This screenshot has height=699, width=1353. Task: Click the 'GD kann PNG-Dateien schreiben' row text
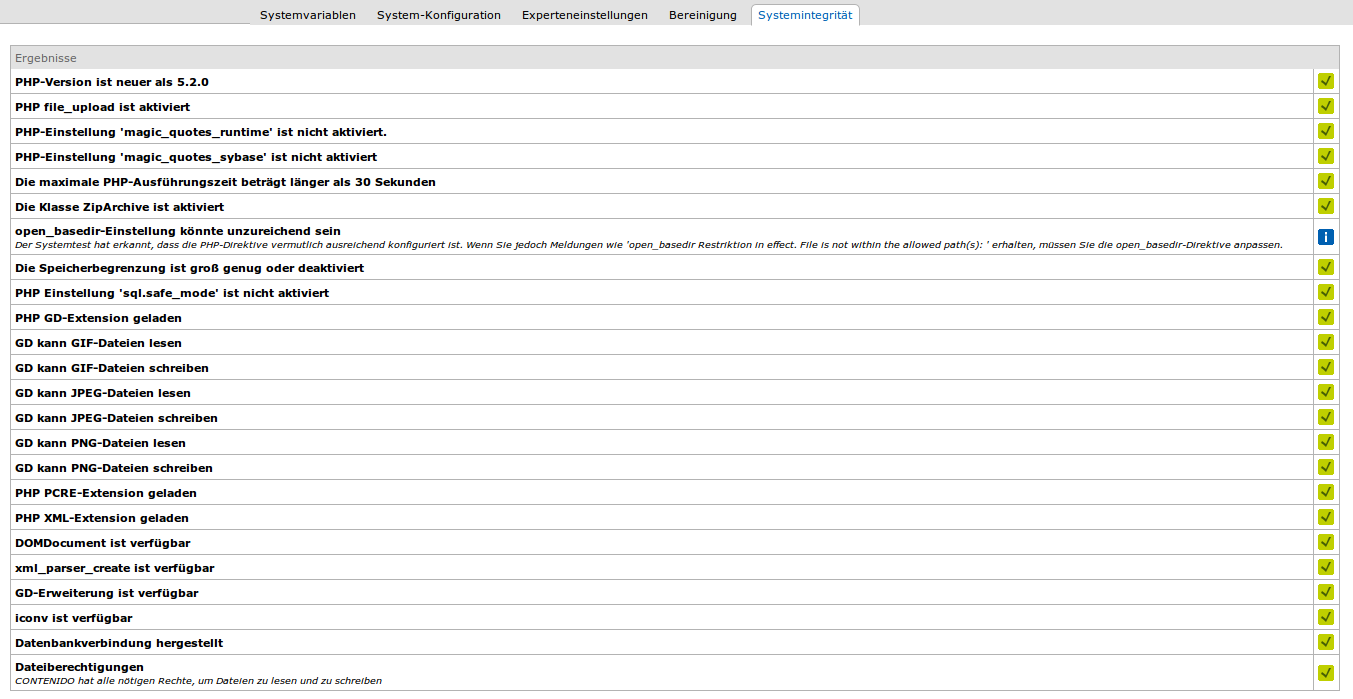click(114, 468)
